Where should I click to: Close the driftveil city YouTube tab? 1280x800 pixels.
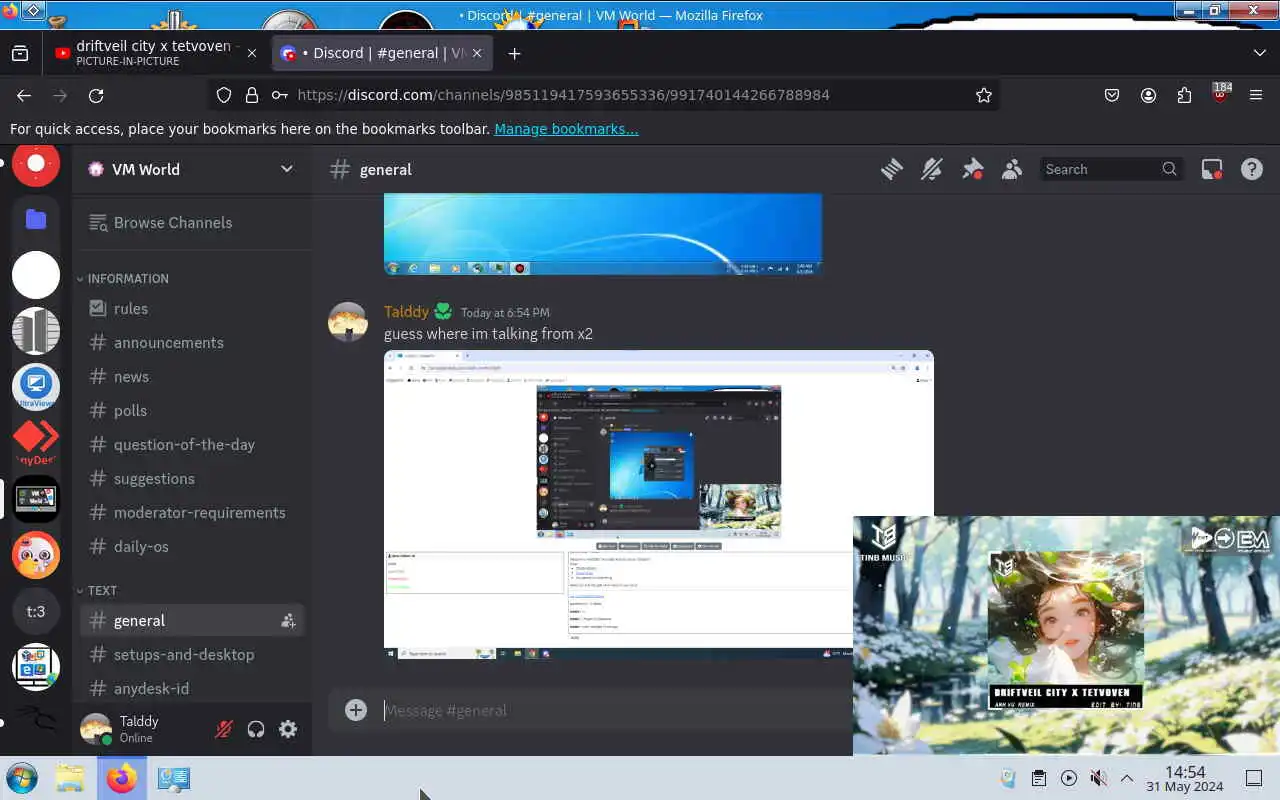coord(252,53)
